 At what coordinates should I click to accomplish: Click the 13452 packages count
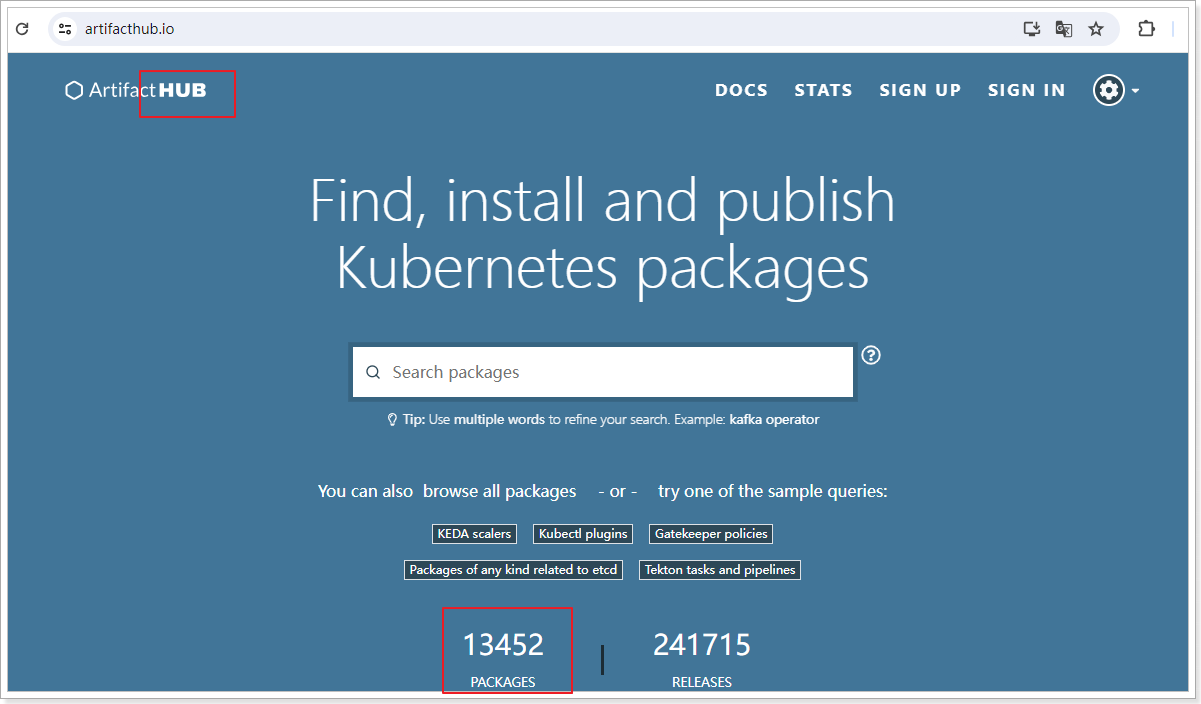click(x=503, y=645)
